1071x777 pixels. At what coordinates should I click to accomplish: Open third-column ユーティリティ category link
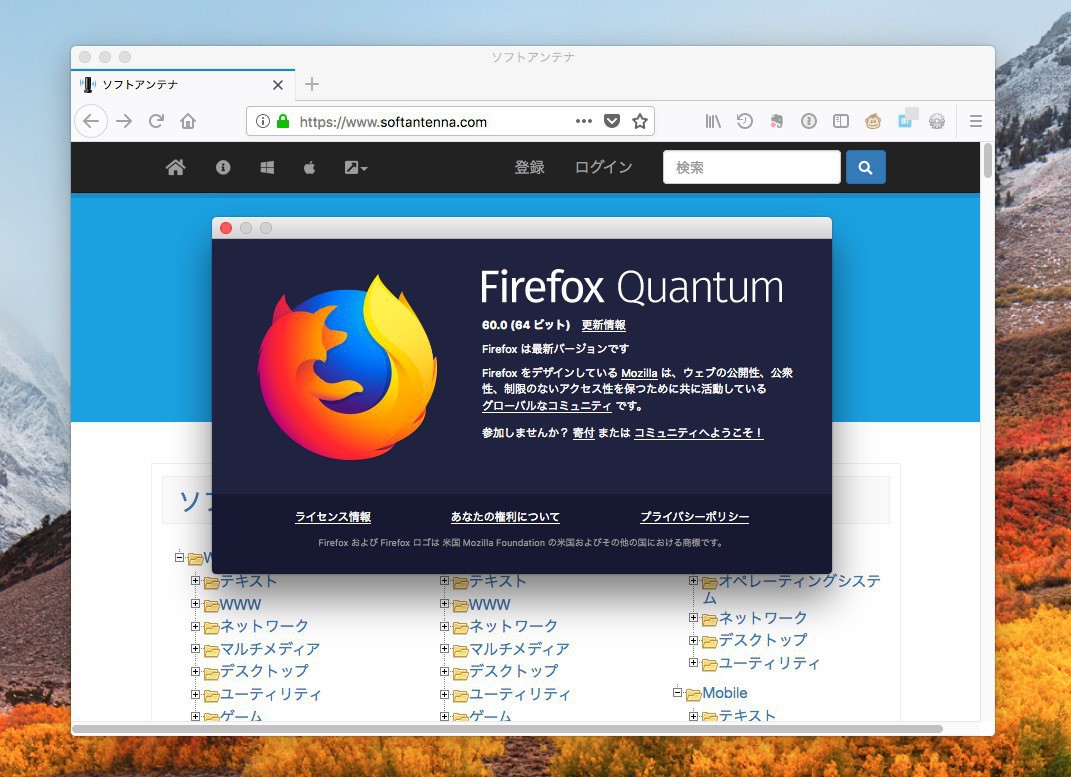click(769, 663)
